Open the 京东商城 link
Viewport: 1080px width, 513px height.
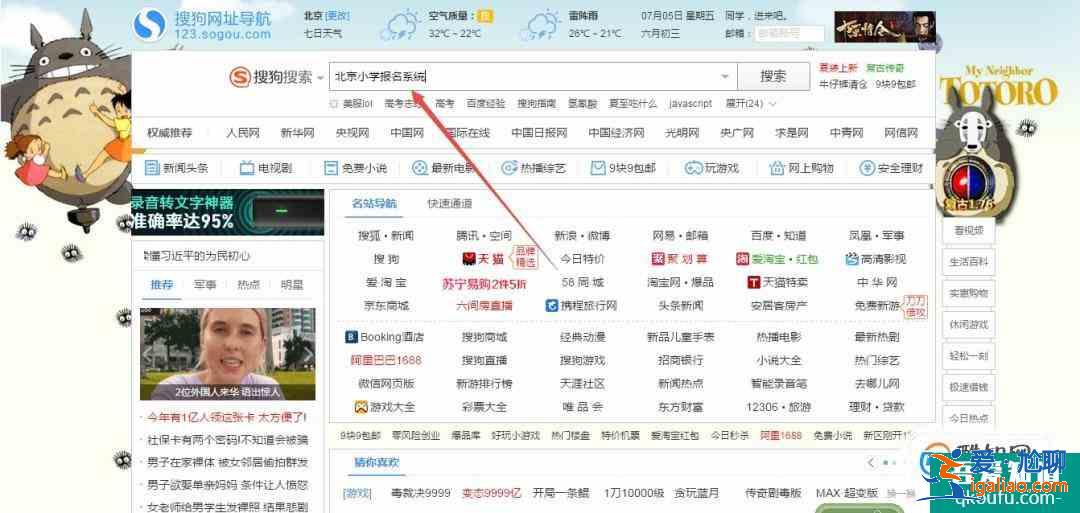386,305
